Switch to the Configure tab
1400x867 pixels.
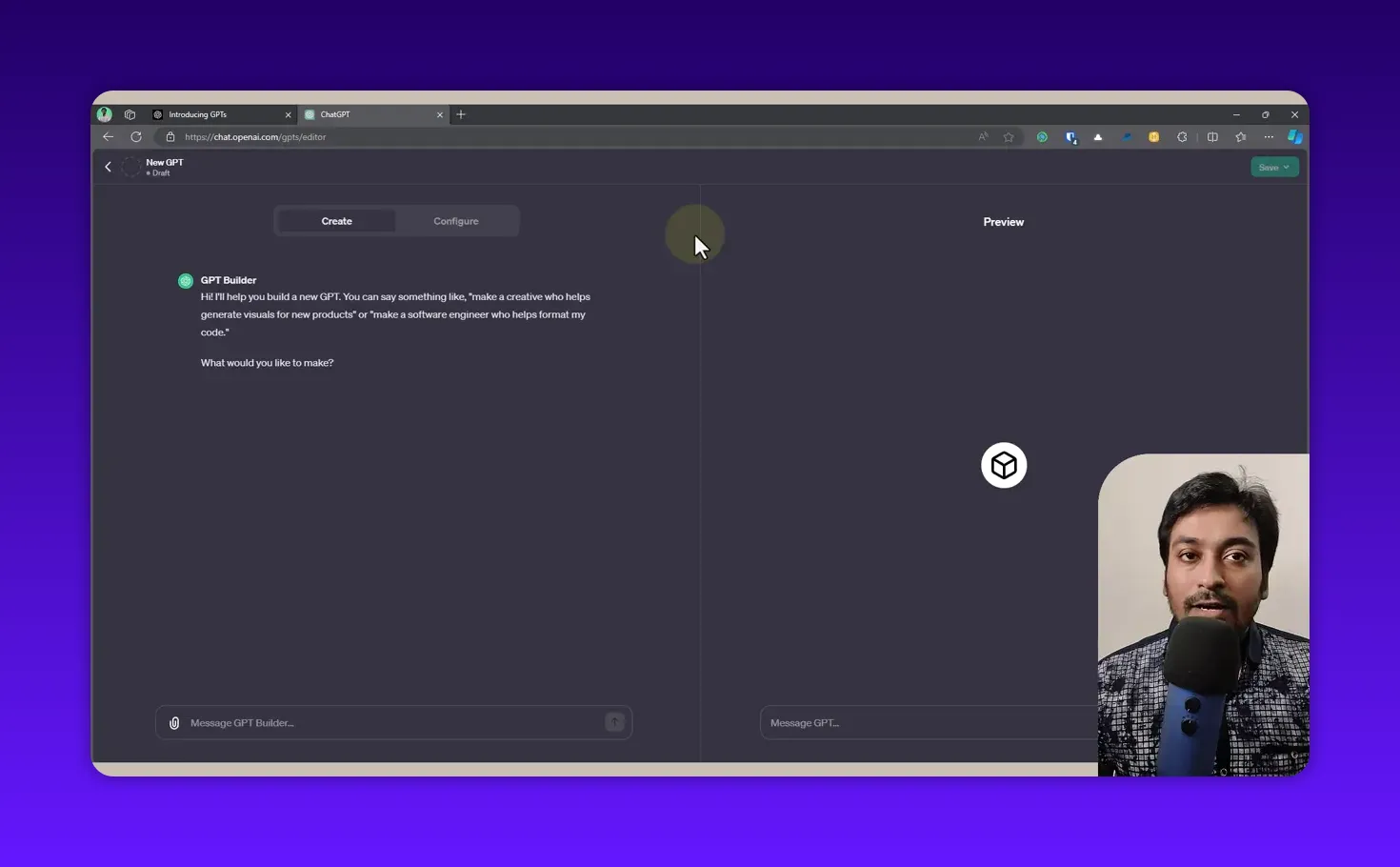(x=455, y=220)
